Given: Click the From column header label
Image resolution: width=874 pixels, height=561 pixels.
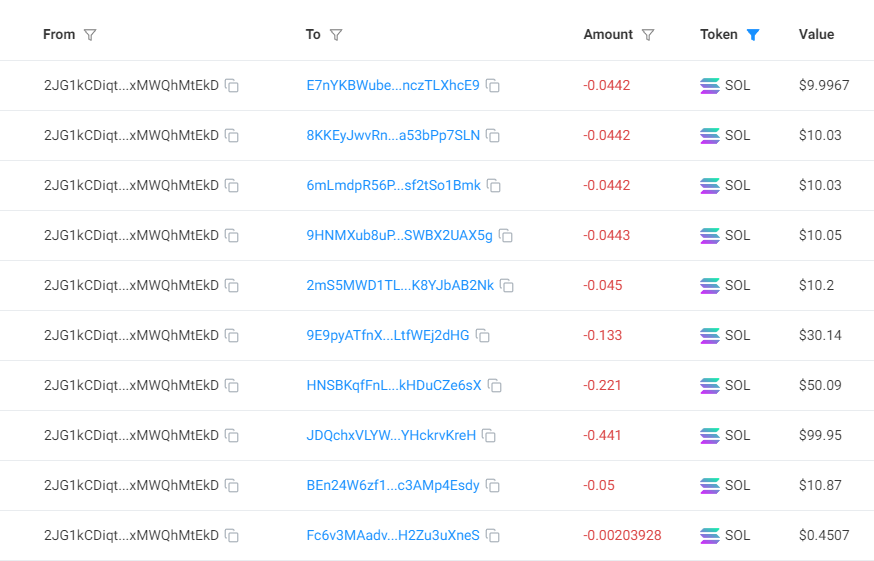Looking at the screenshot, I should (x=59, y=35).
